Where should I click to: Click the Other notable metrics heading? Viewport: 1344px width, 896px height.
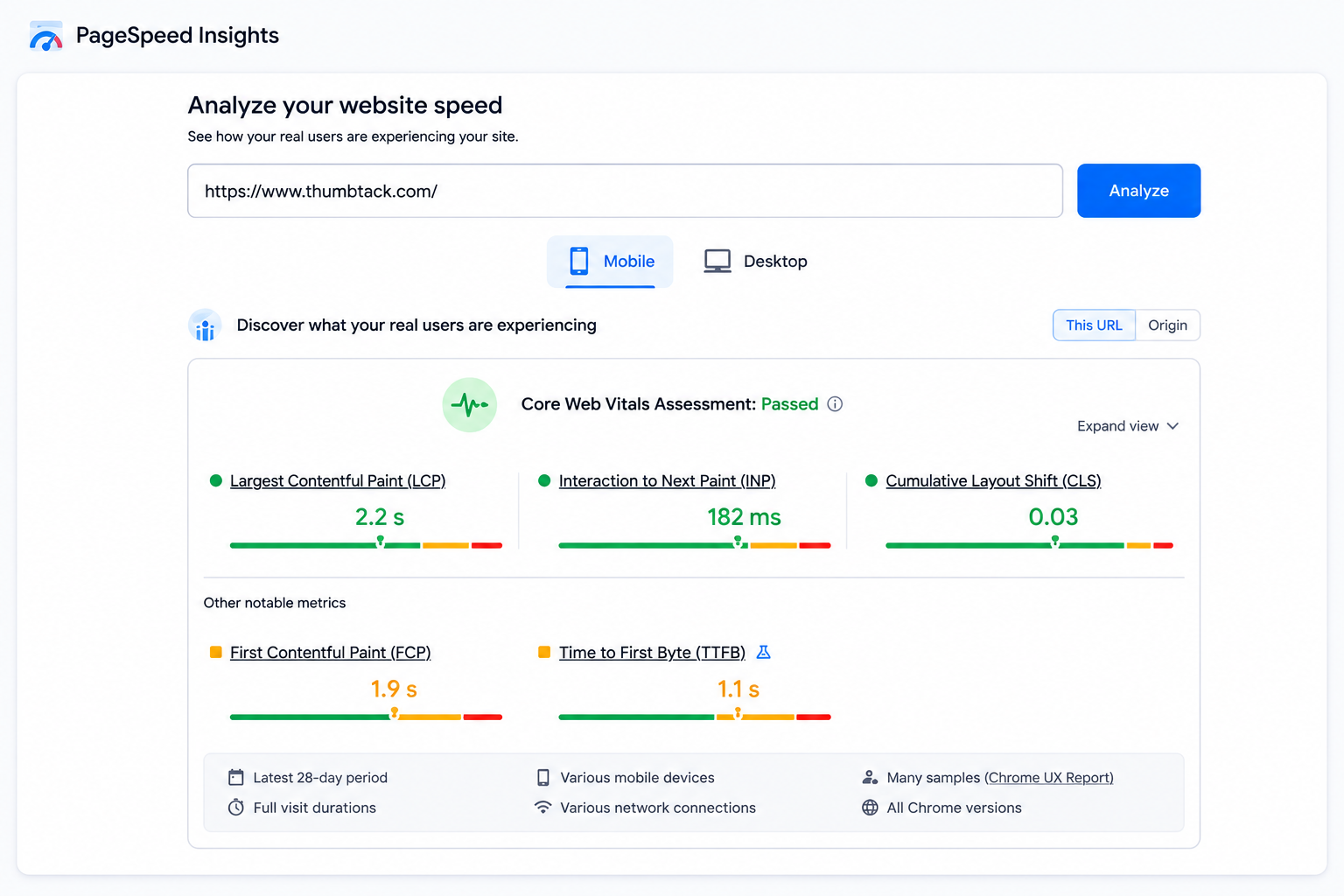tap(275, 603)
